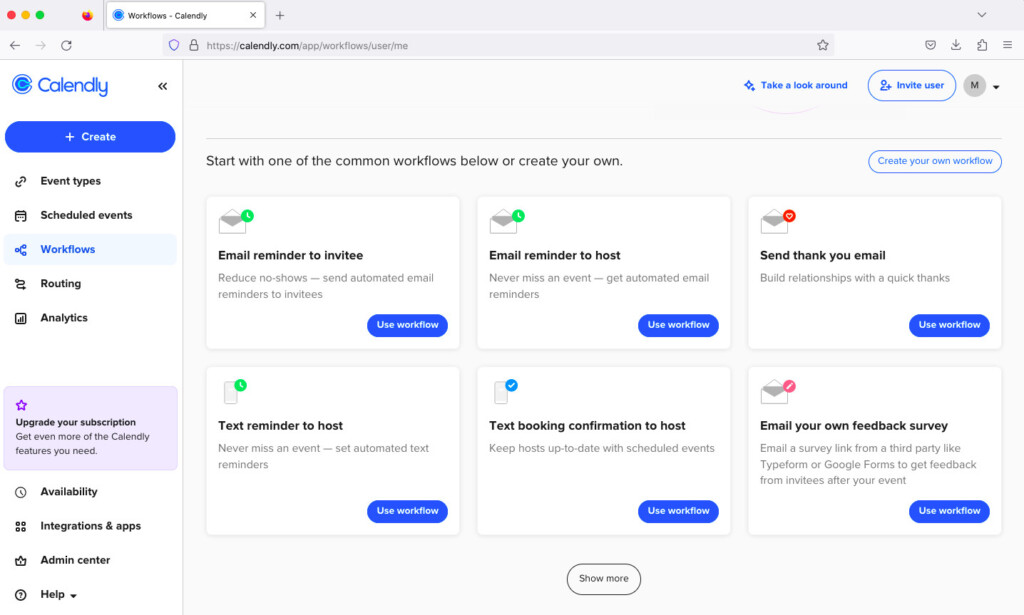Bookmark this page with star icon
1024x615 pixels.
[x=822, y=45]
